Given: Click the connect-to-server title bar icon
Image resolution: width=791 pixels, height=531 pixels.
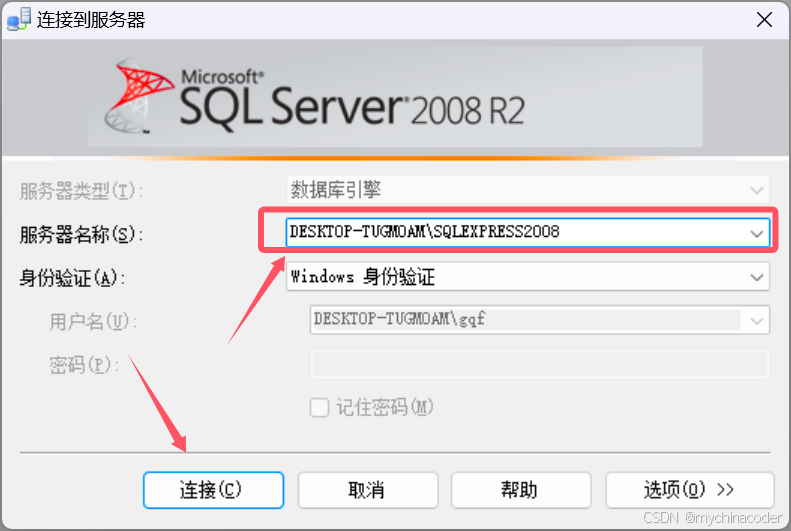Looking at the screenshot, I should (19, 19).
